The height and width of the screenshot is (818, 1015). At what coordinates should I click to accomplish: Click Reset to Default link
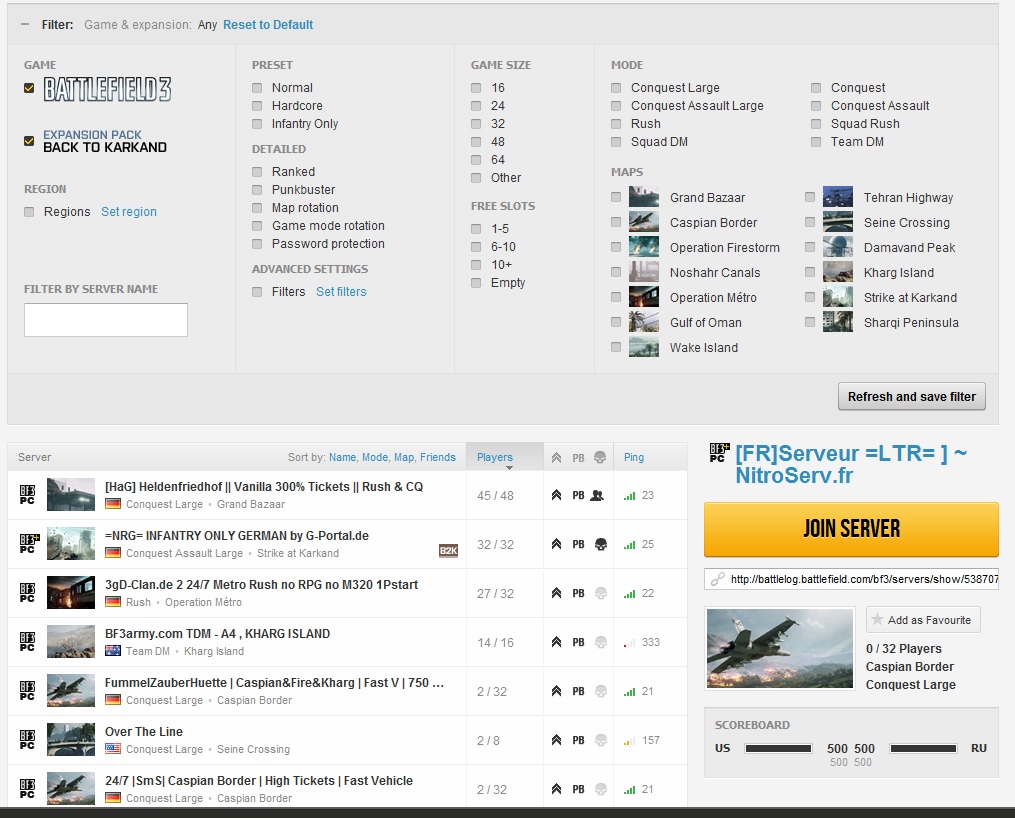click(x=268, y=25)
